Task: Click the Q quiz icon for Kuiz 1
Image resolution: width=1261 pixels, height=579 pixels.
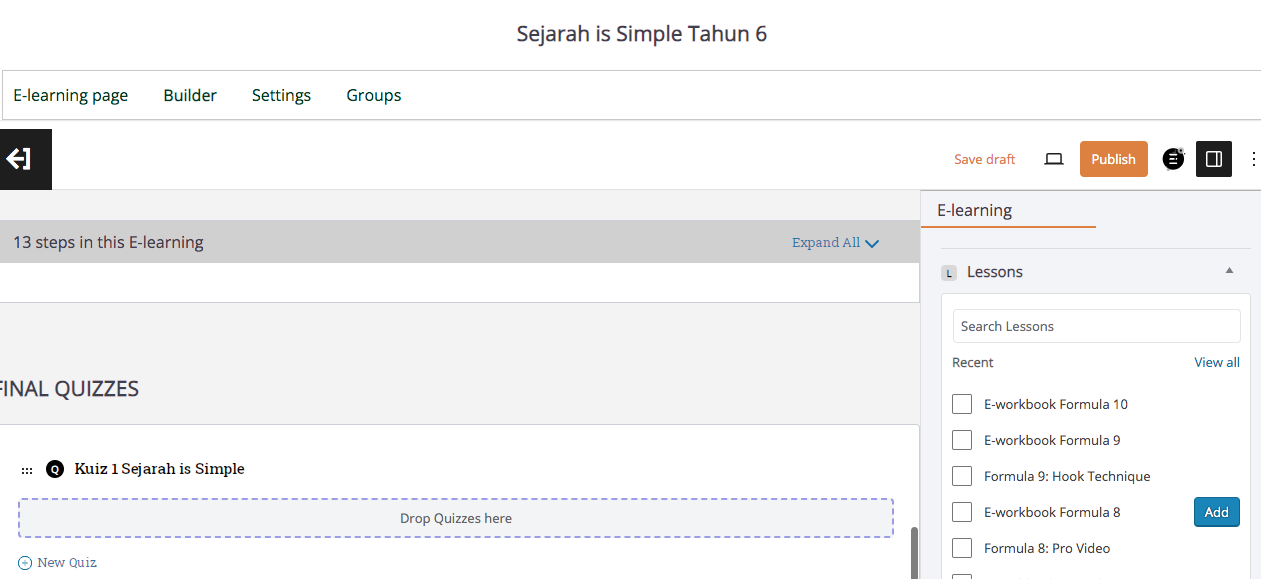Action: 55,469
